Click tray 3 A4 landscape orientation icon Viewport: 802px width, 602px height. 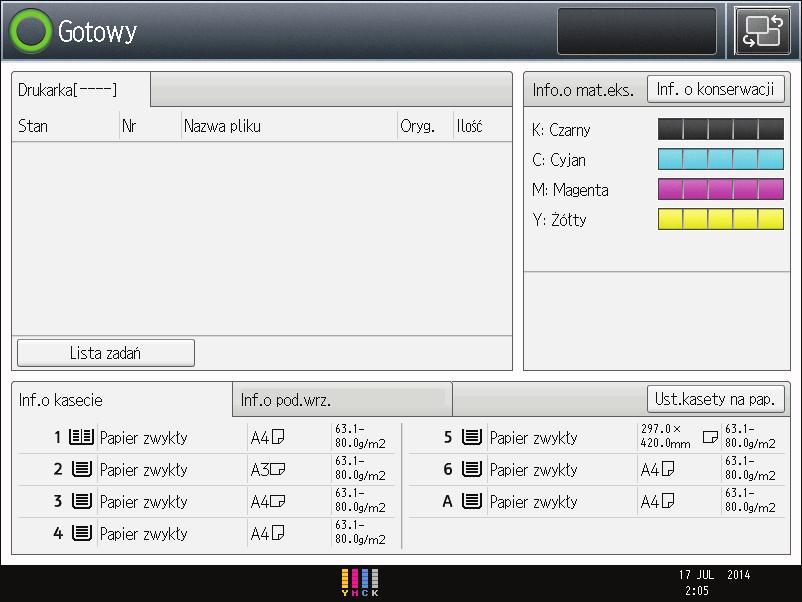pos(278,501)
